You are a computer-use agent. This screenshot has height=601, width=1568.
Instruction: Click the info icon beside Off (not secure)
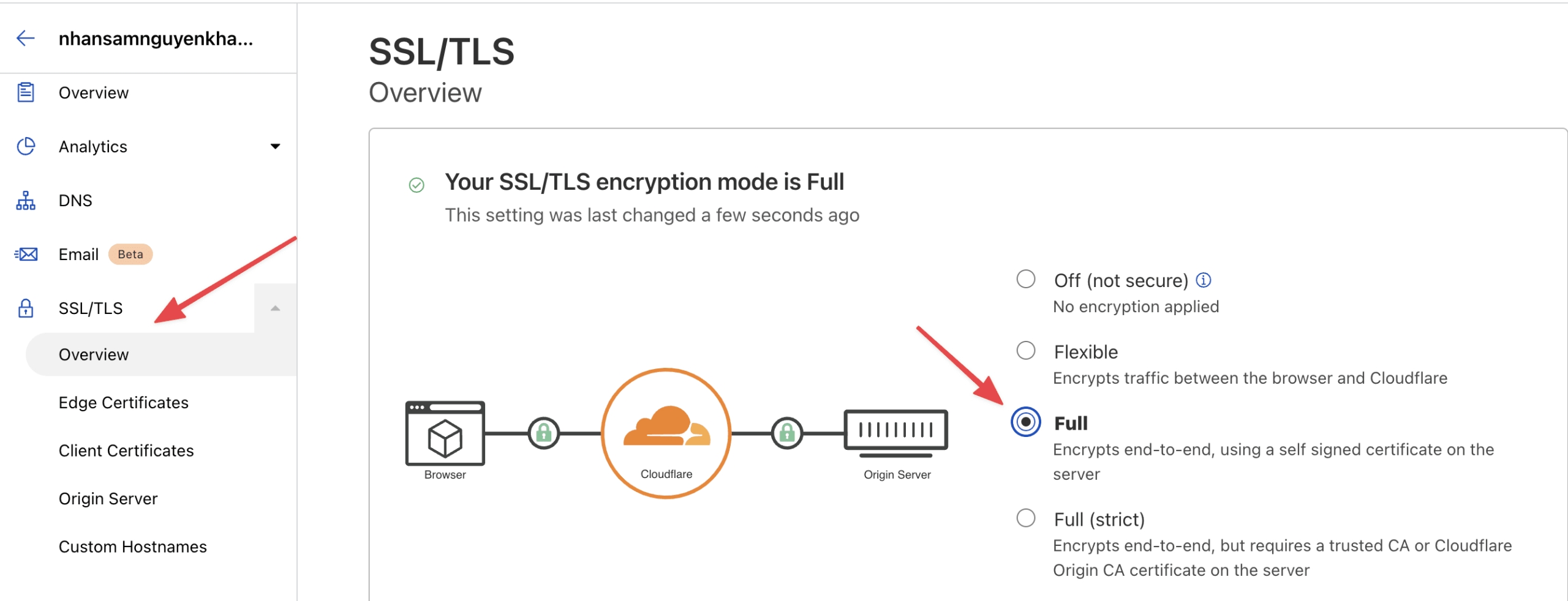[x=1204, y=280]
